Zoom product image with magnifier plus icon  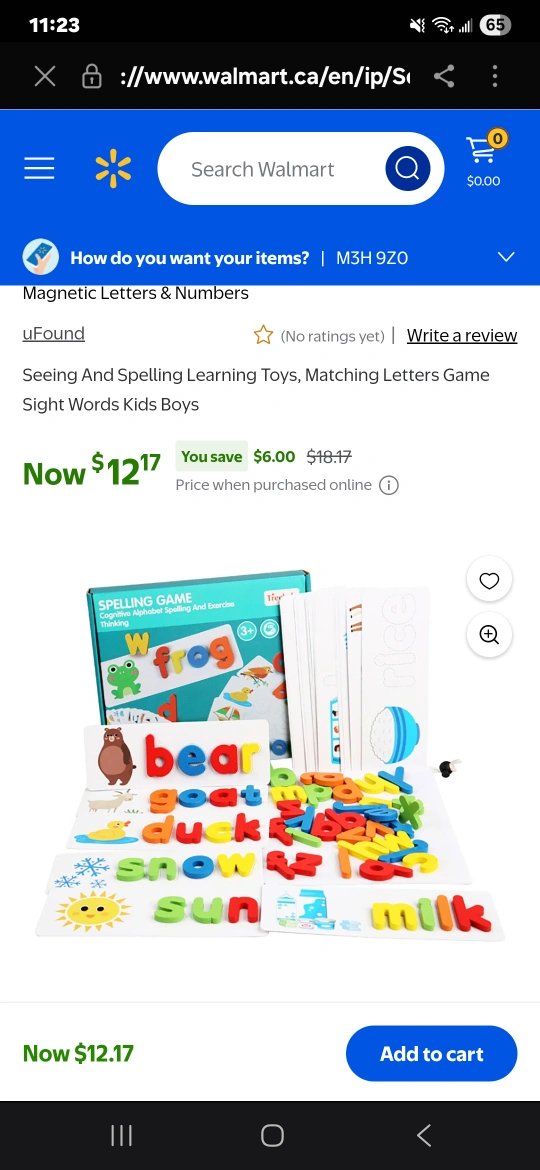[x=489, y=635]
